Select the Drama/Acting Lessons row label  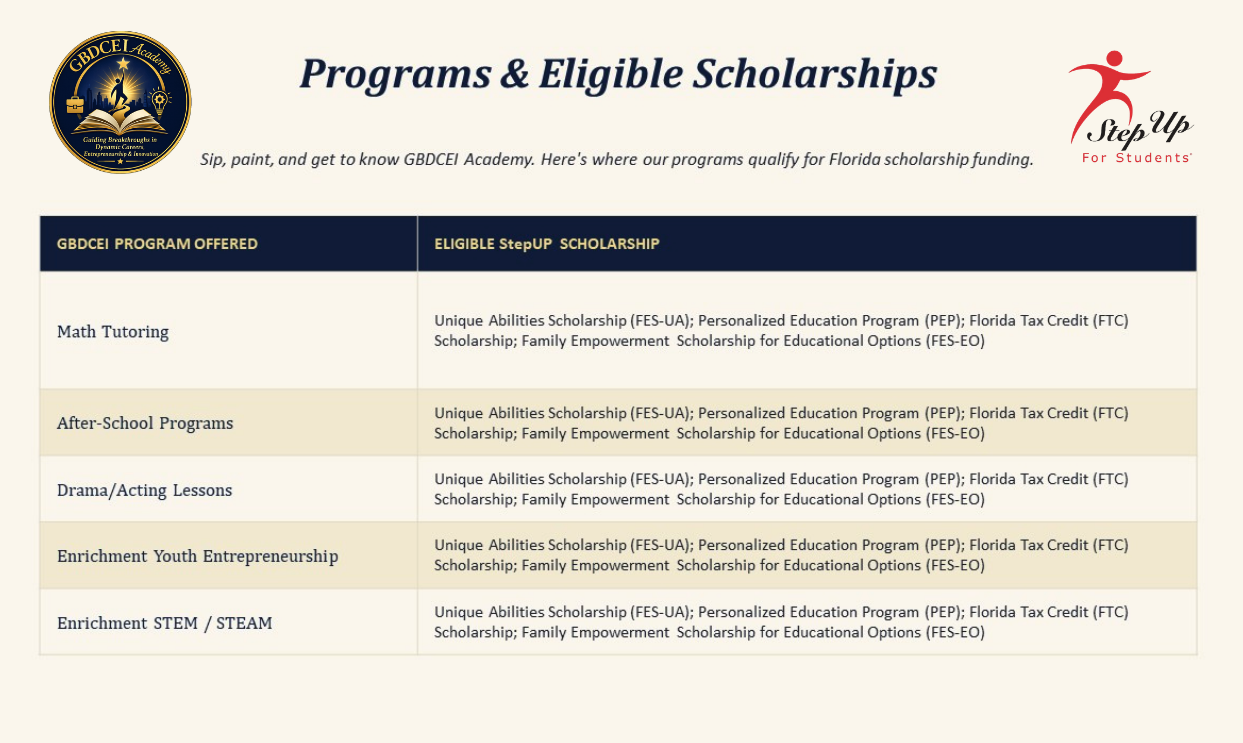(144, 490)
